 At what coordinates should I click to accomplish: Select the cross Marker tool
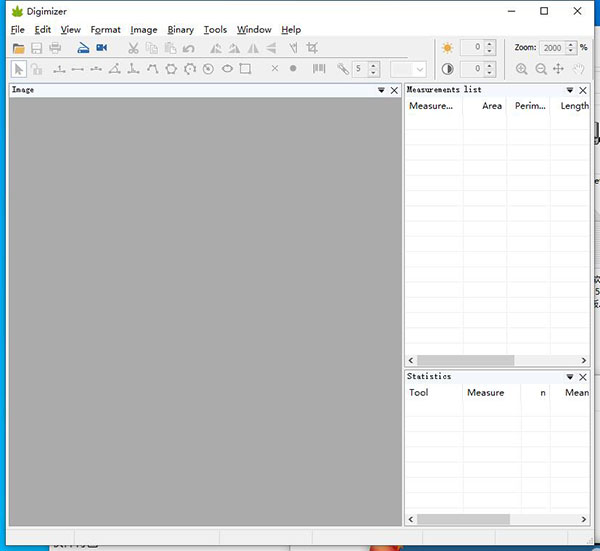[x=275, y=68]
